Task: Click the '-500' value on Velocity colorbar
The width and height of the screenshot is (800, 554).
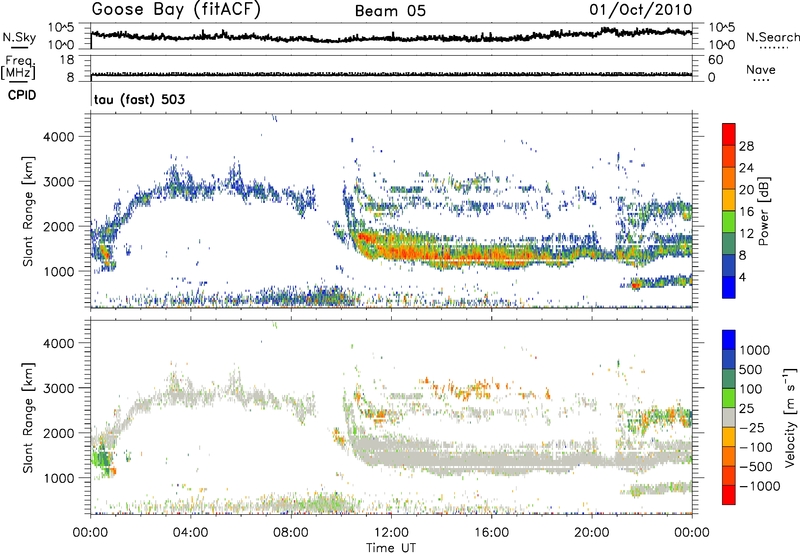Action: [x=756, y=467]
